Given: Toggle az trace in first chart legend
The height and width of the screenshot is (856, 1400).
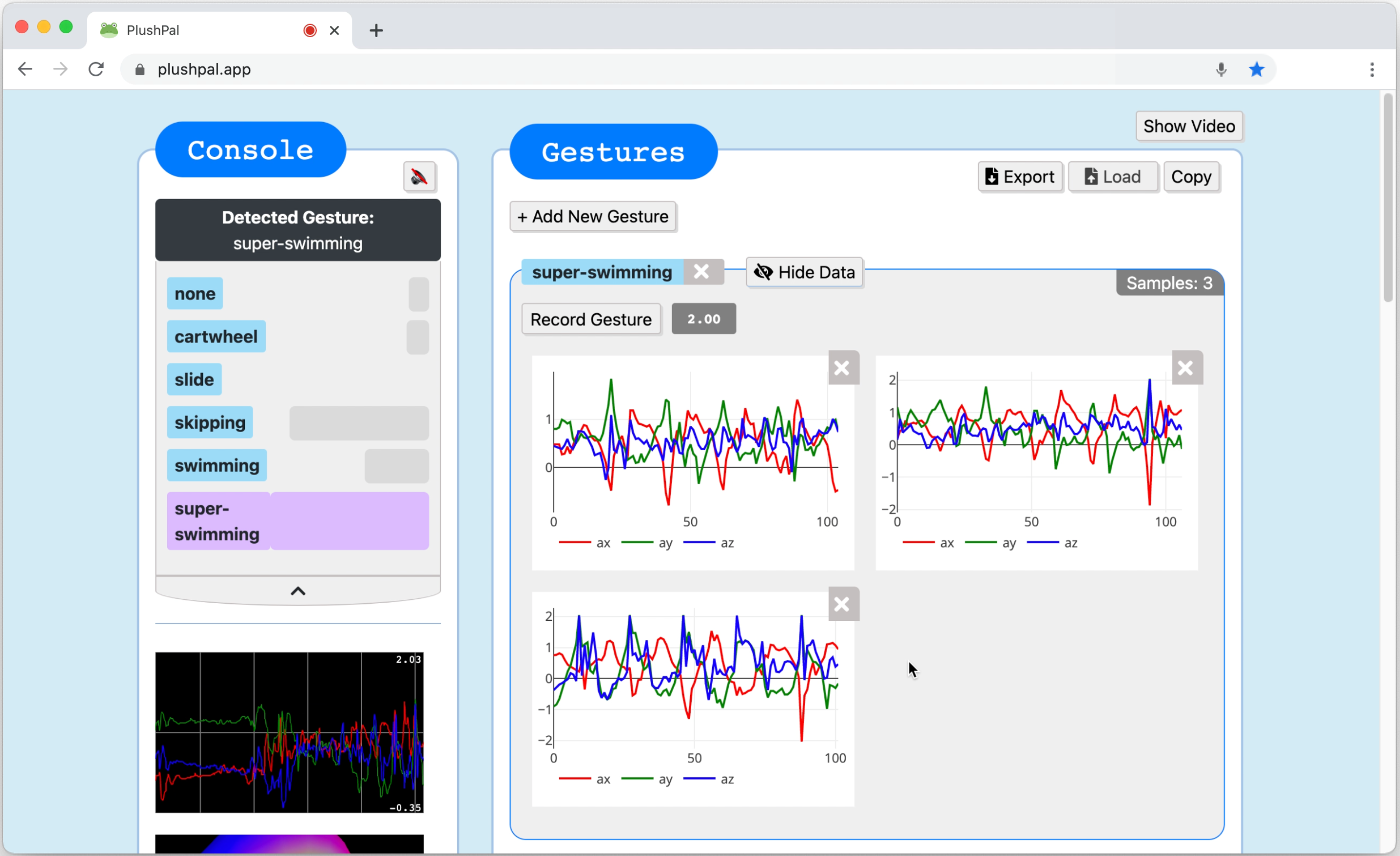Looking at the screenshot, I should click(x=709, y=543).
